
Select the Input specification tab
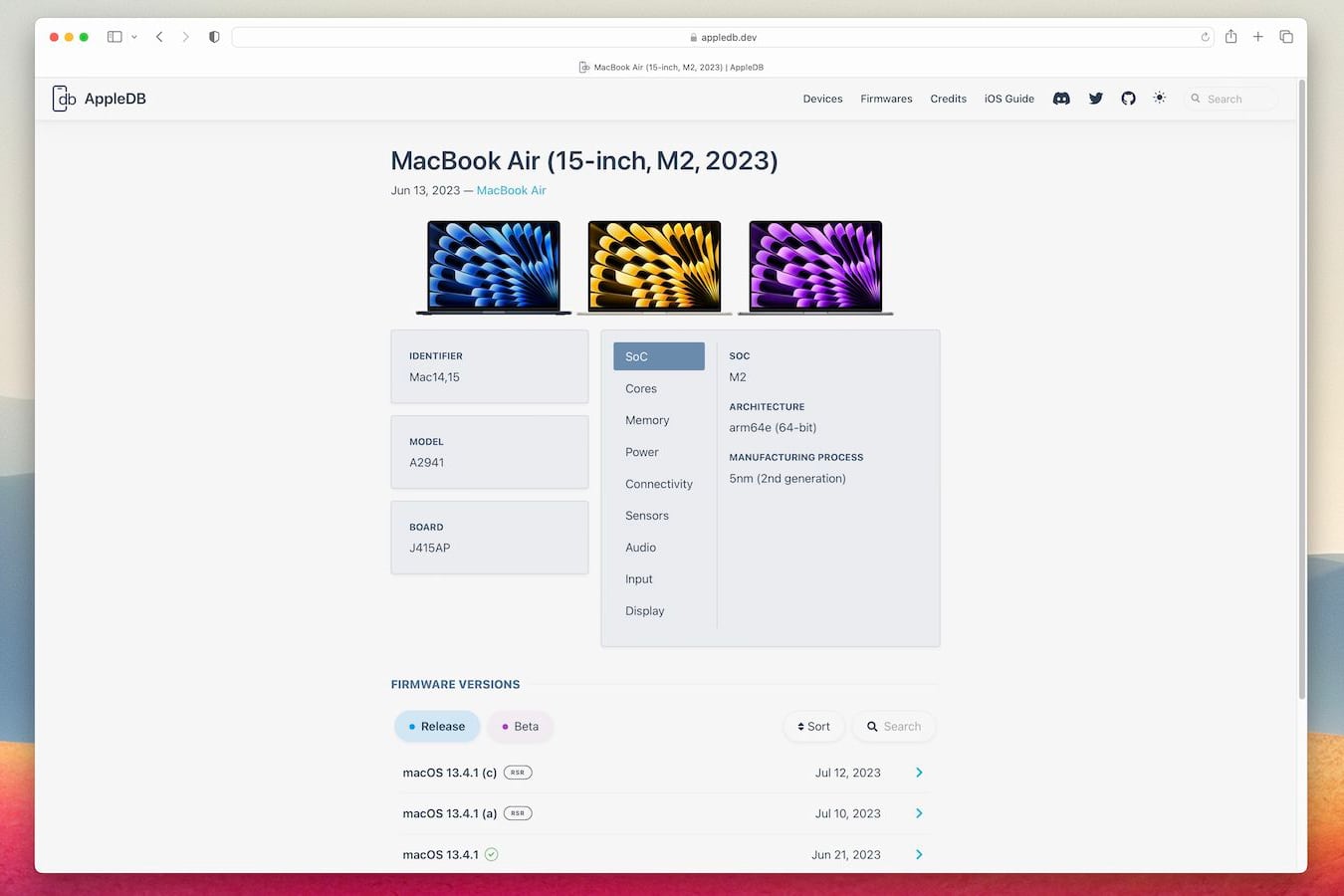point(659,579)
